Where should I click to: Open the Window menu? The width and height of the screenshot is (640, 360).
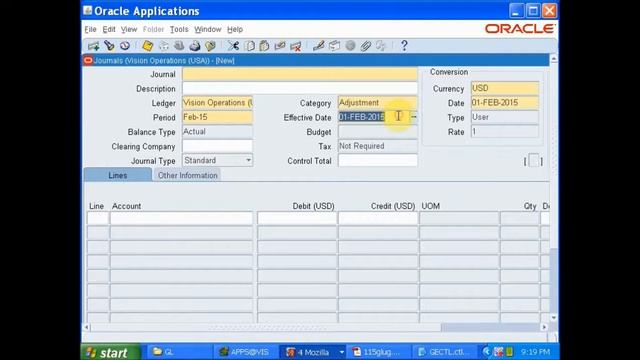click(207, 29)
